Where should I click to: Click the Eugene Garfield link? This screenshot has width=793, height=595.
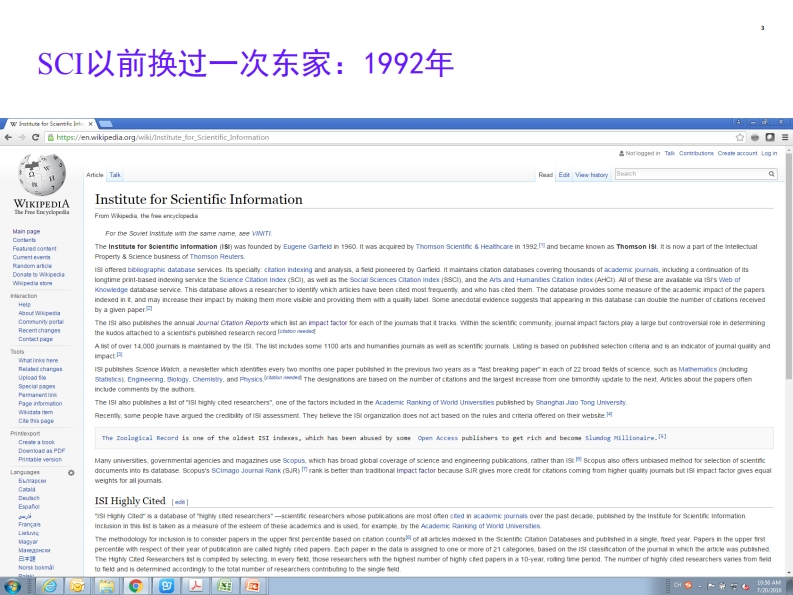tap(307, 247)
